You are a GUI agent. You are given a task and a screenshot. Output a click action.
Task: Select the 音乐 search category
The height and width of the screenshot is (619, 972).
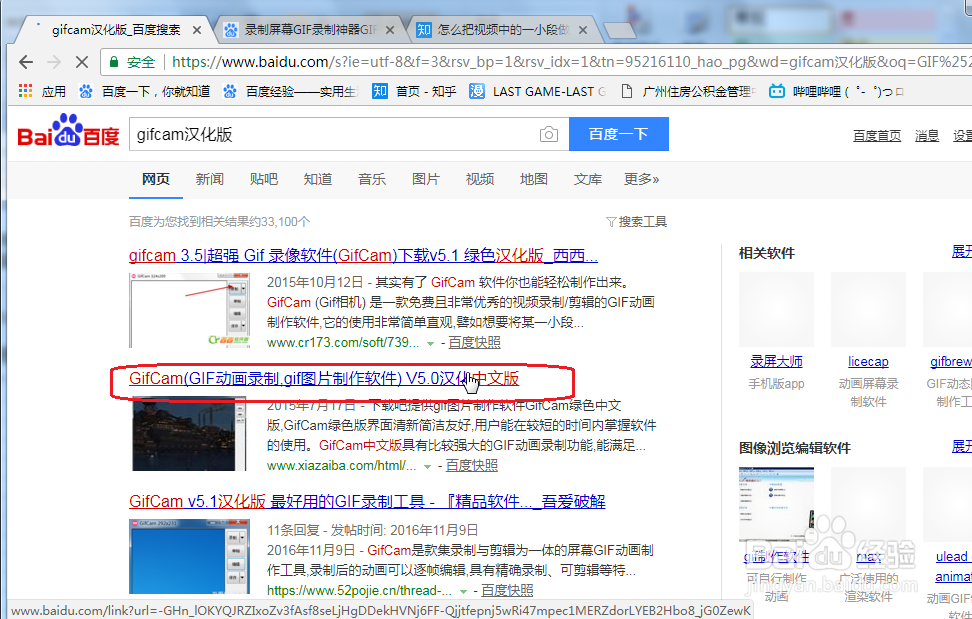[372, 179]
